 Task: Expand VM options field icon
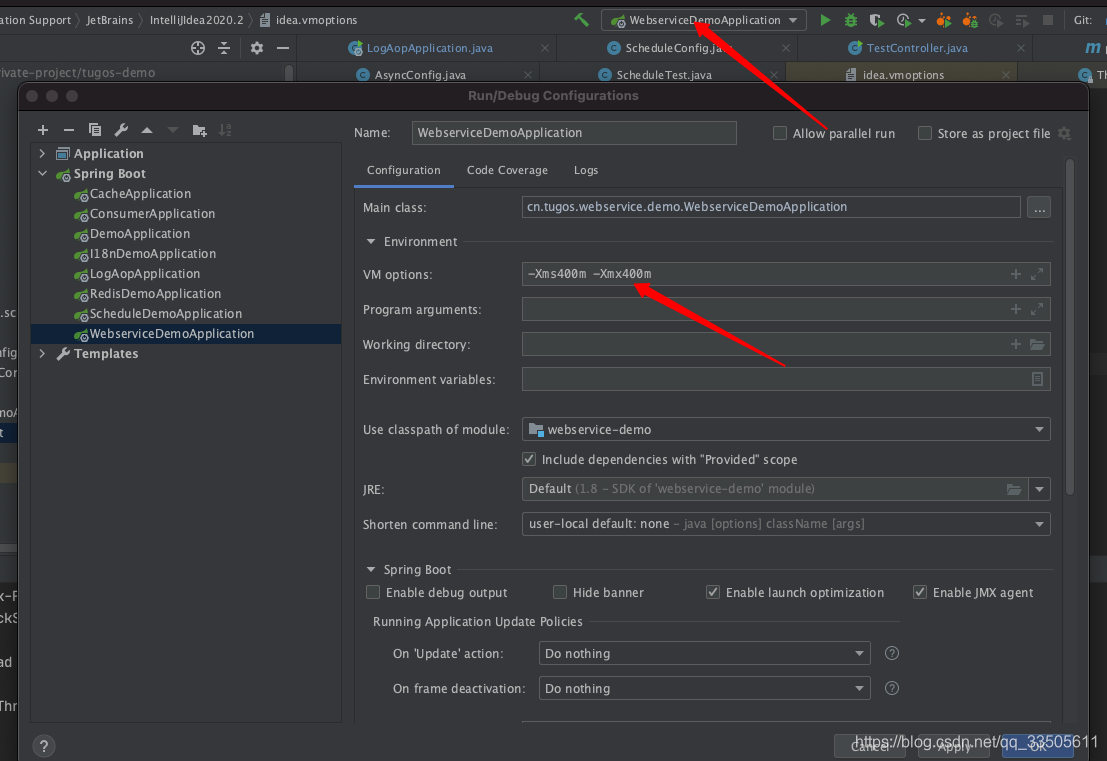pos(1036,274)
